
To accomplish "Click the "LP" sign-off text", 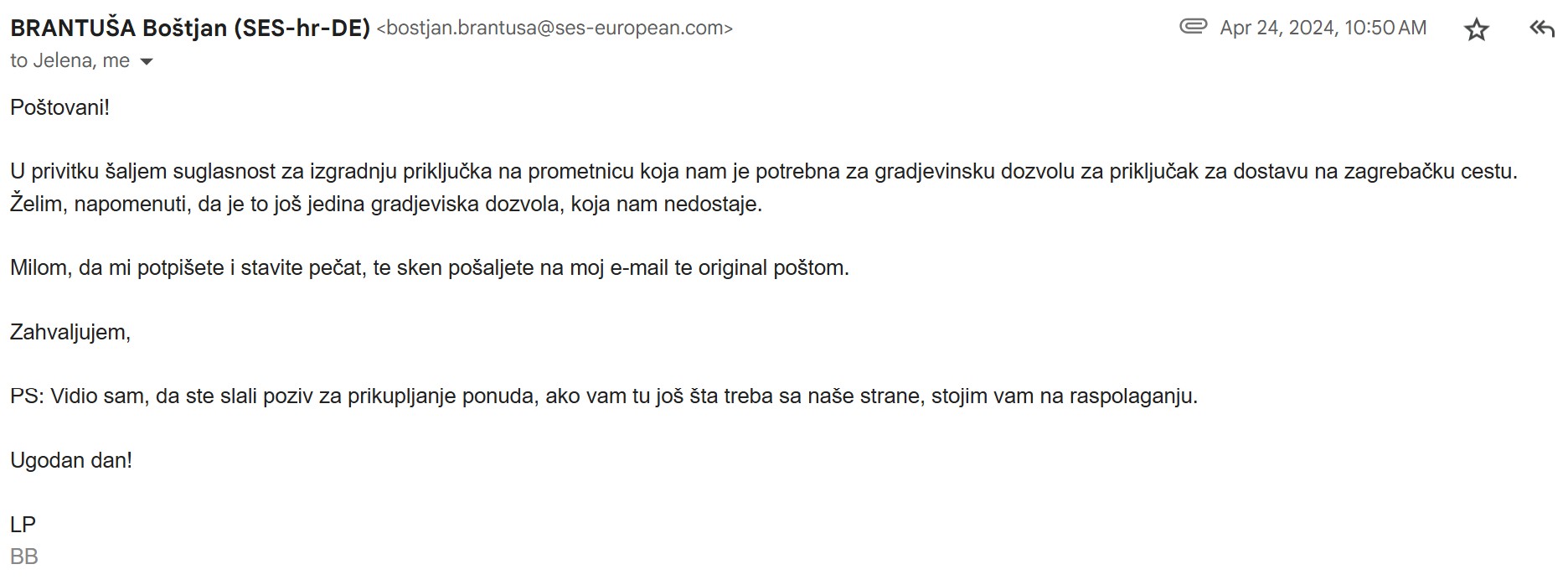I will point(23,525).
